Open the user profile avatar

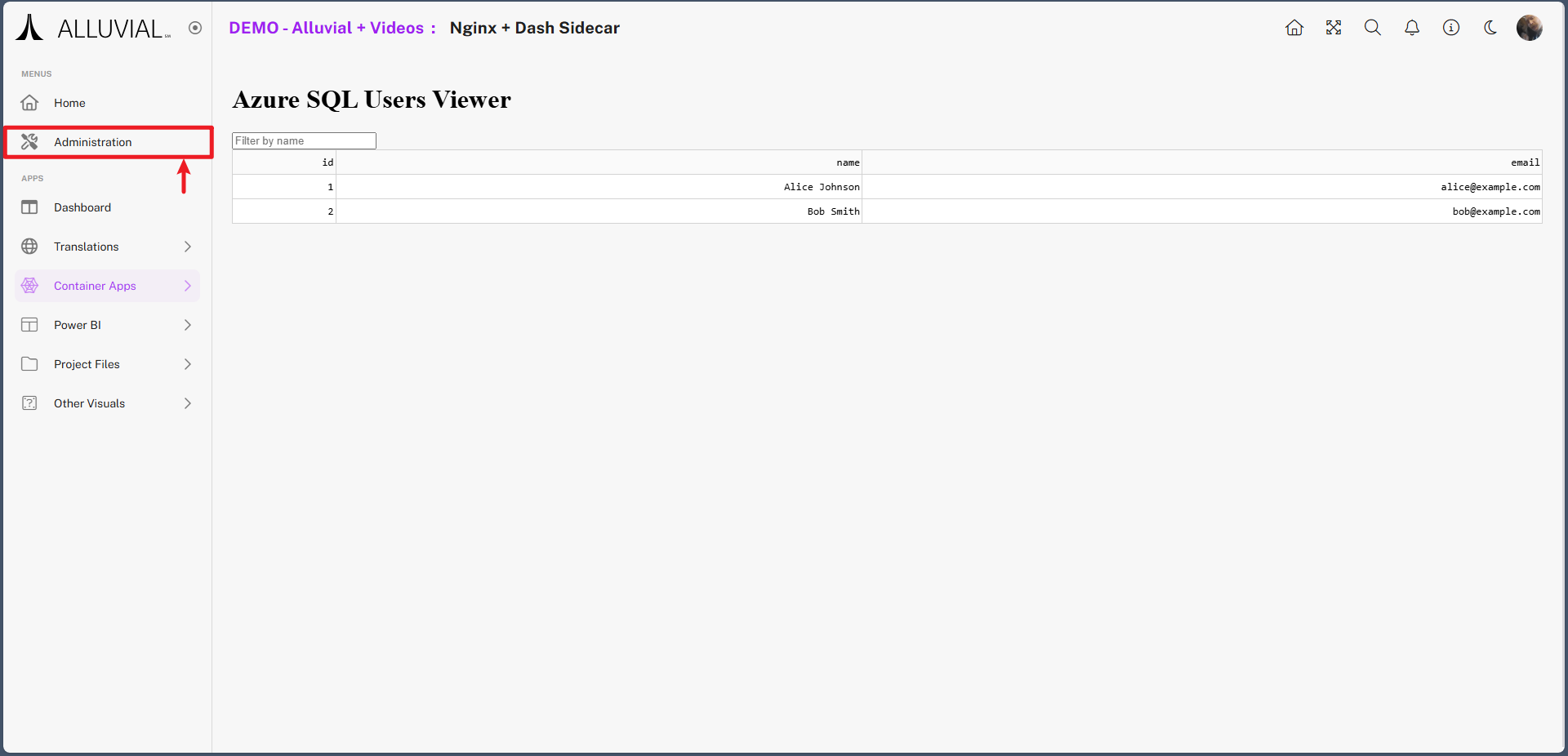[x=1529, y=28]
